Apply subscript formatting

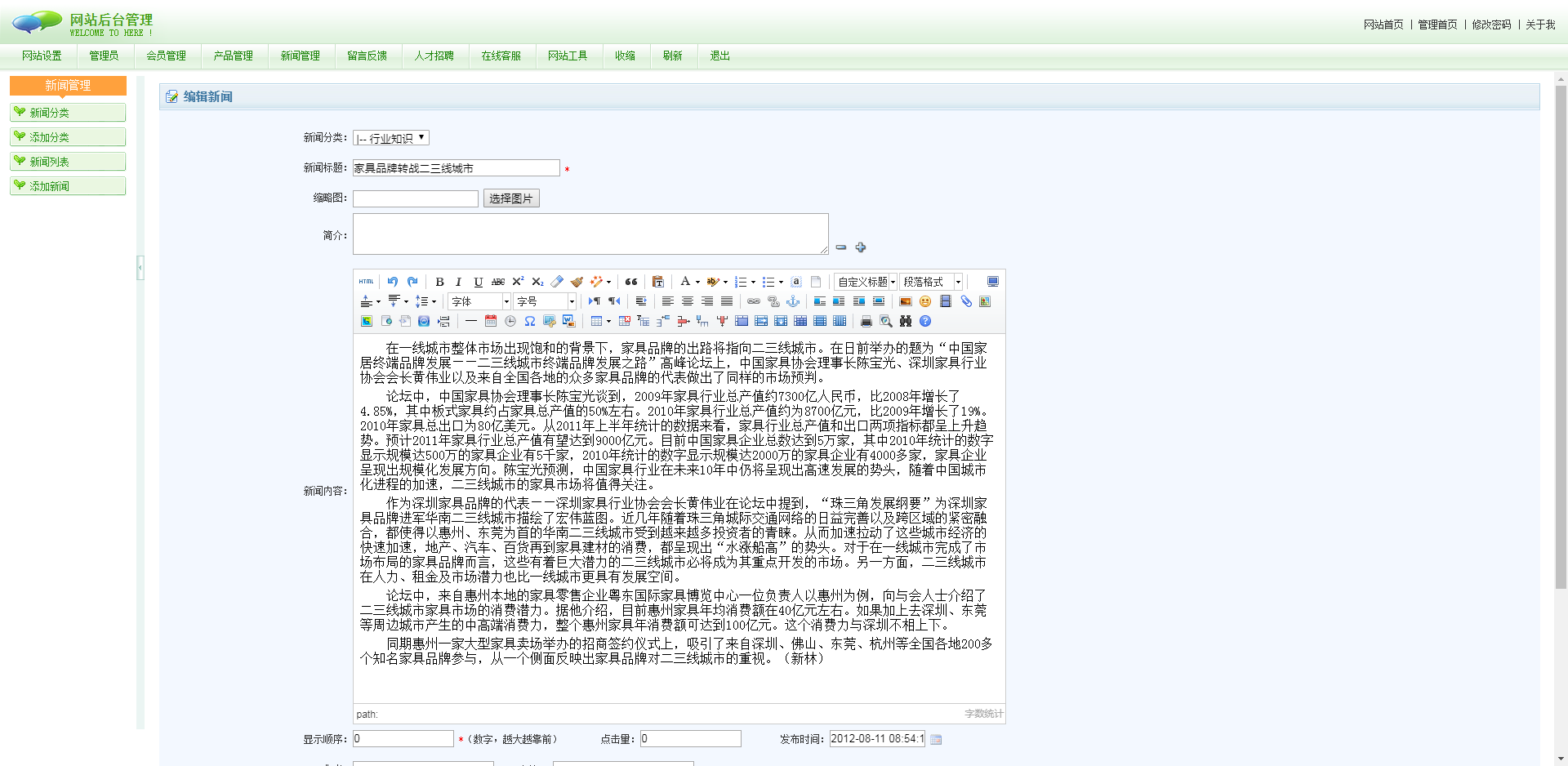coord(537,282)
